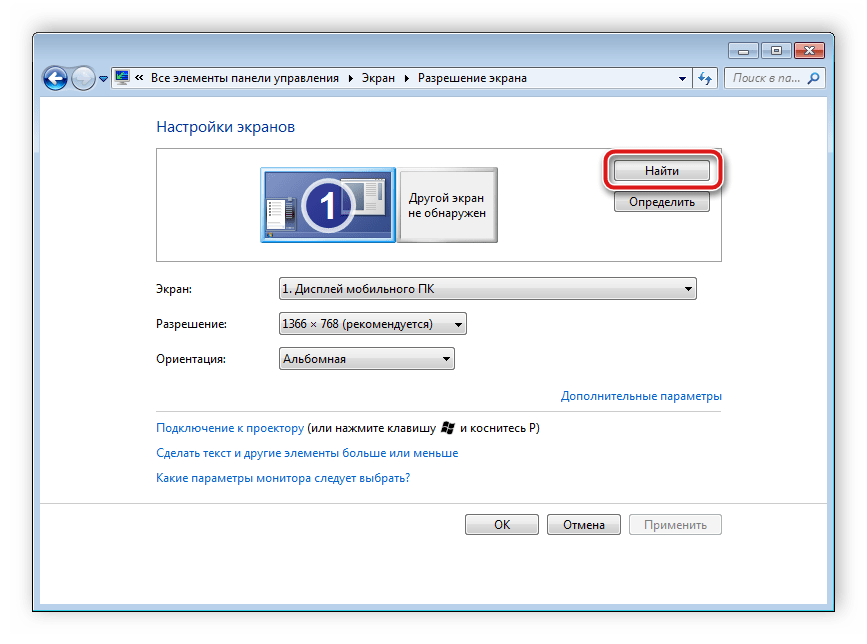The height and width of the screenshot is (644, 867).
Task: Expand arrow after 'Экран' breadcrumb
Action: tap(406, 78)
